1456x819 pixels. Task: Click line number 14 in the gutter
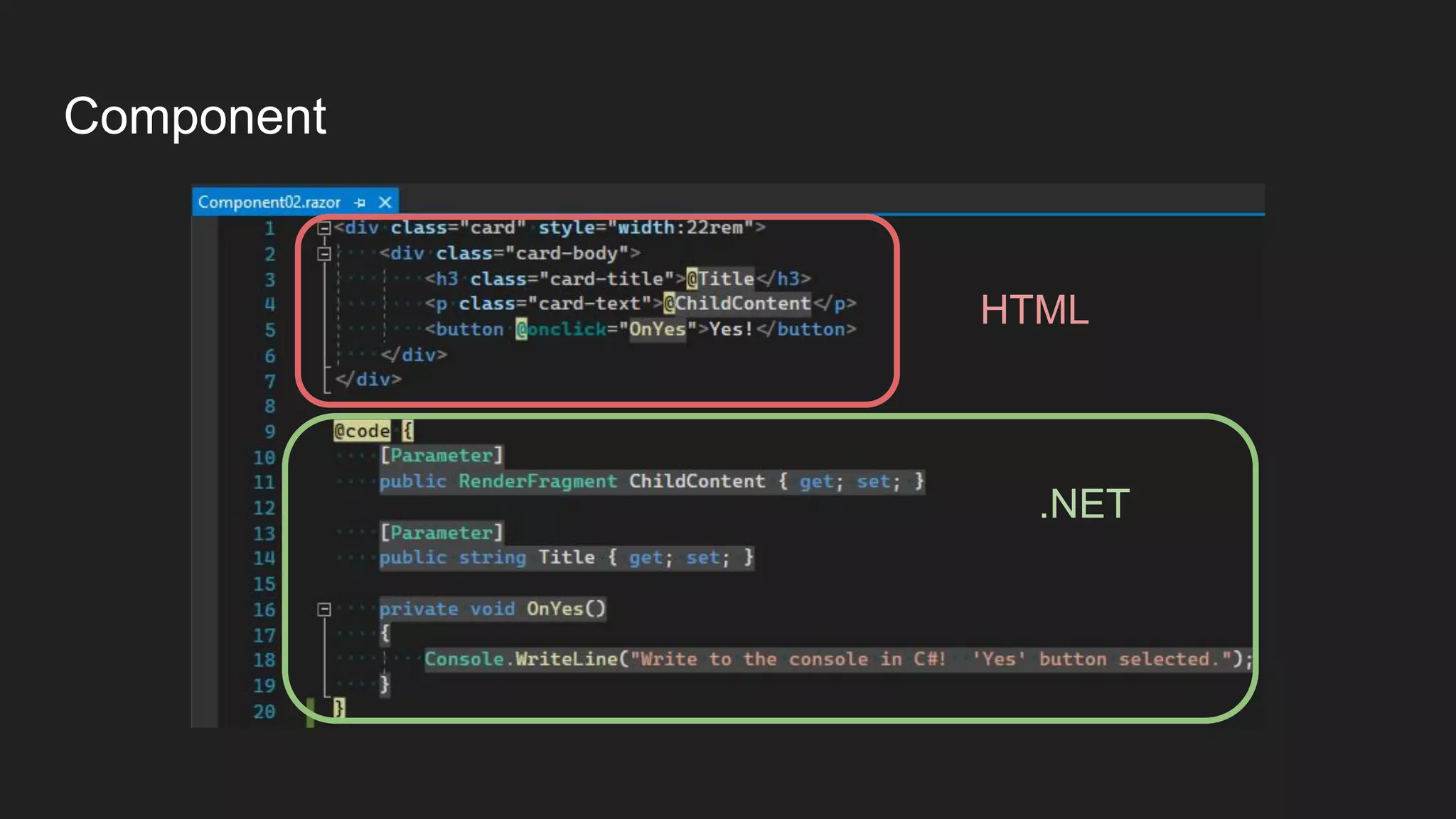[264, 559]
